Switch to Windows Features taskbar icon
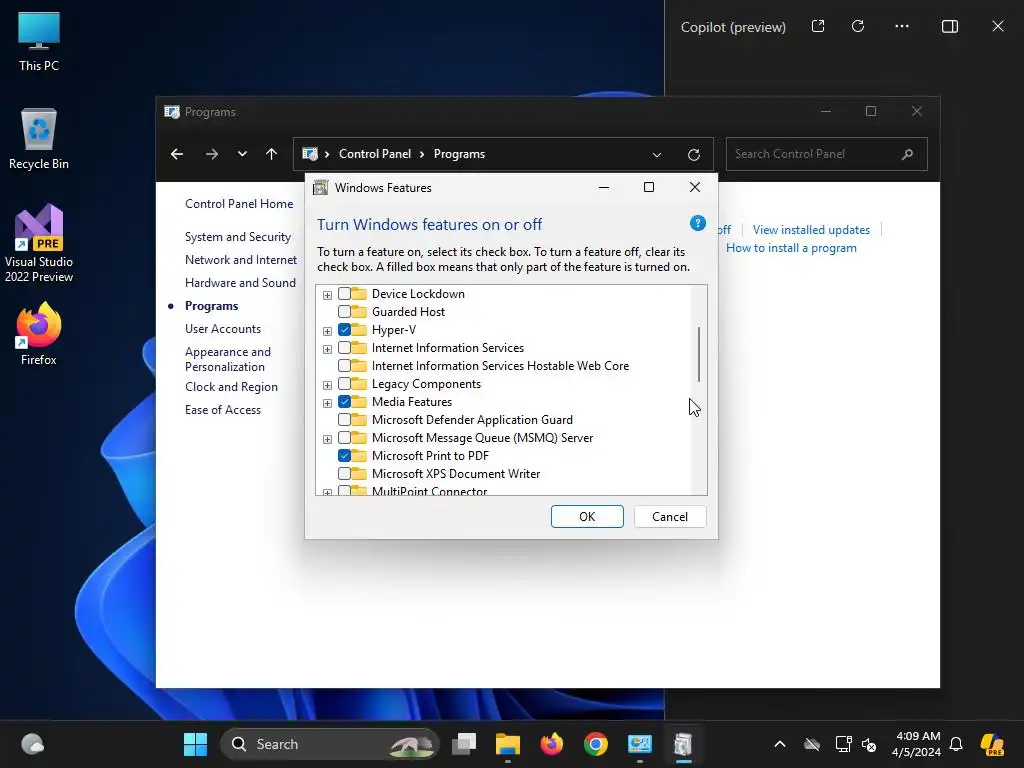This screenshot has height=768, width=1024. [683, 744]
